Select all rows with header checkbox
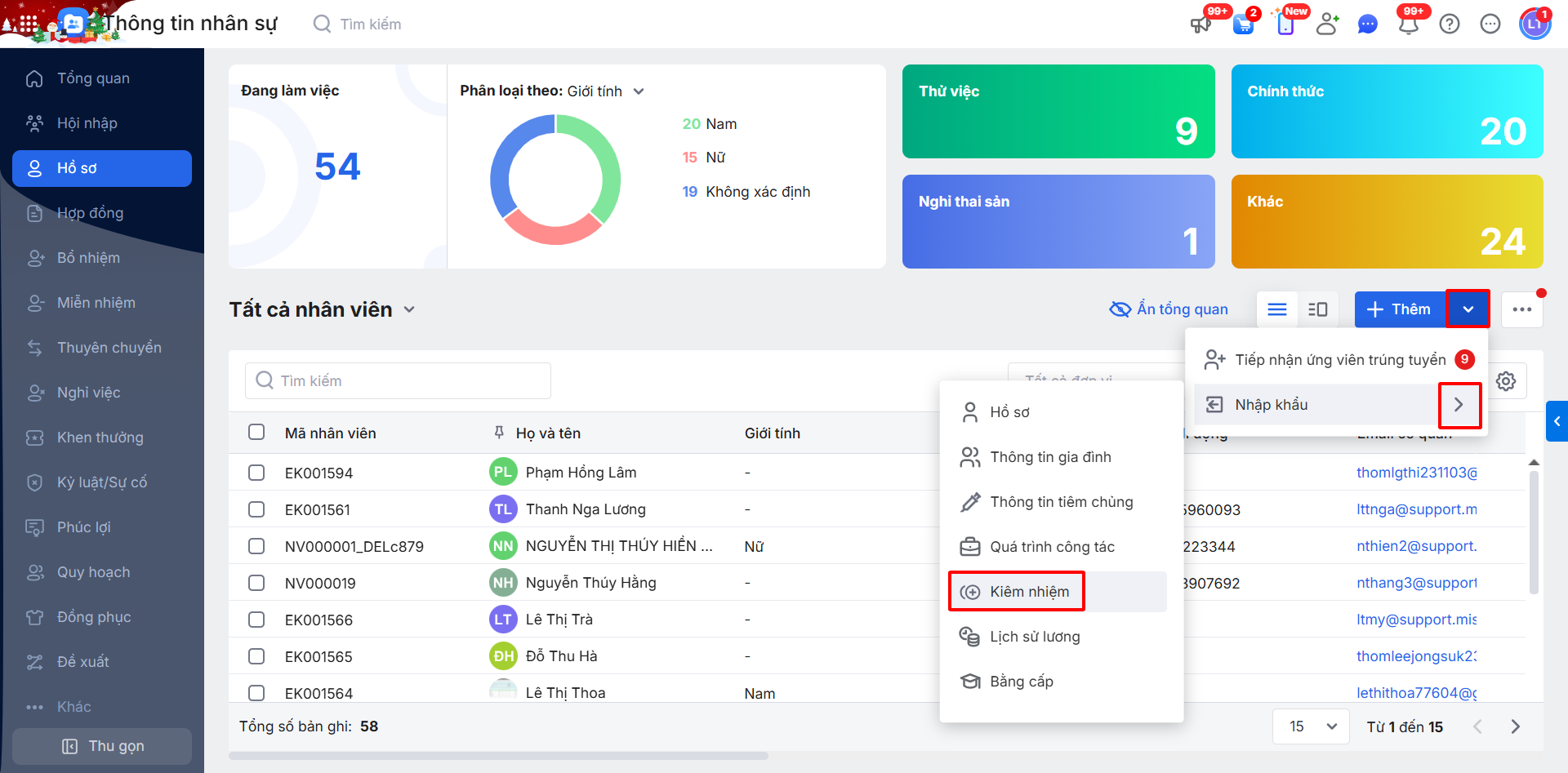The height and width of the screenshot is (773, 1568). click(x=256, y=432)
